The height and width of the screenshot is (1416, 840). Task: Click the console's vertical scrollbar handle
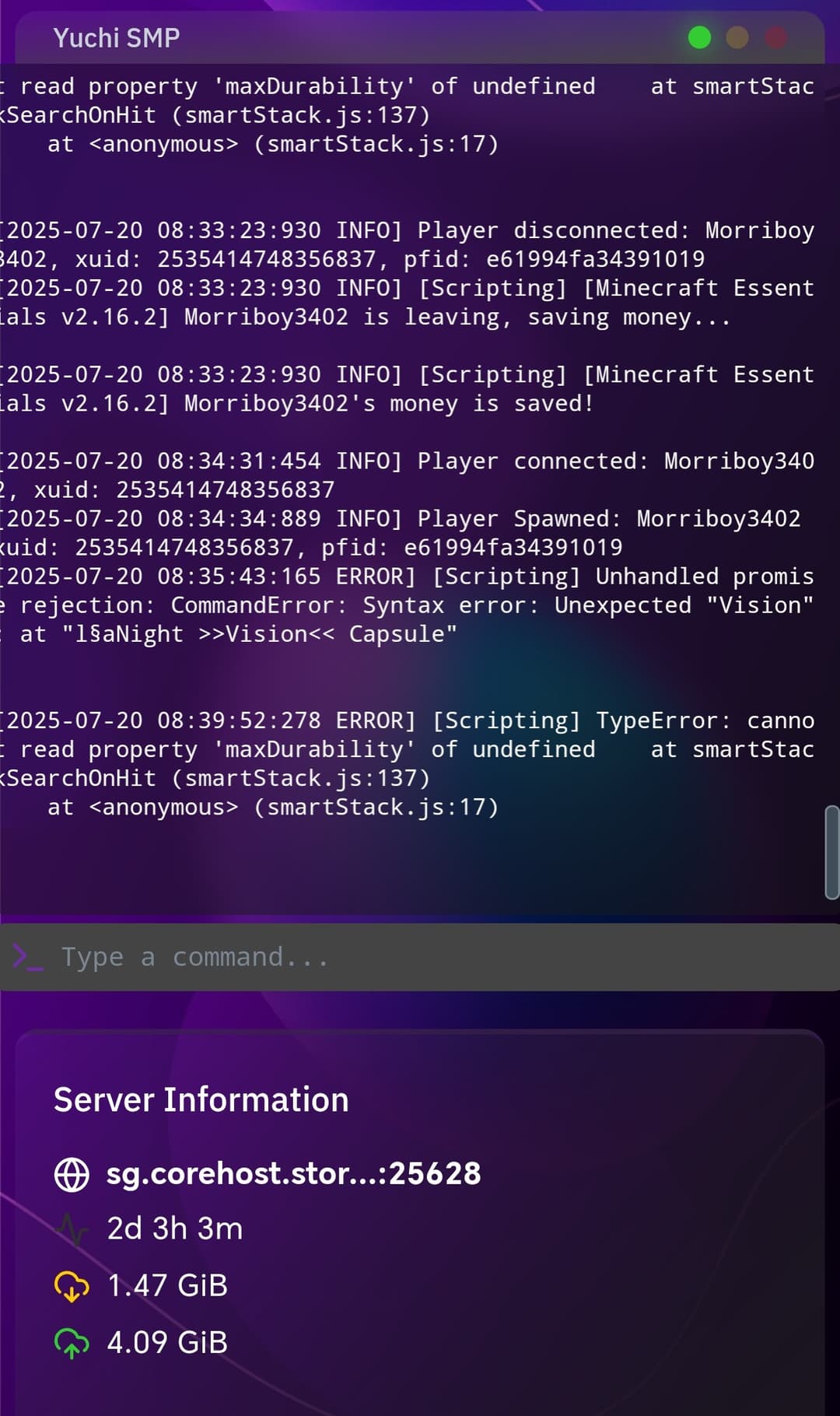[x=831, y=853]
